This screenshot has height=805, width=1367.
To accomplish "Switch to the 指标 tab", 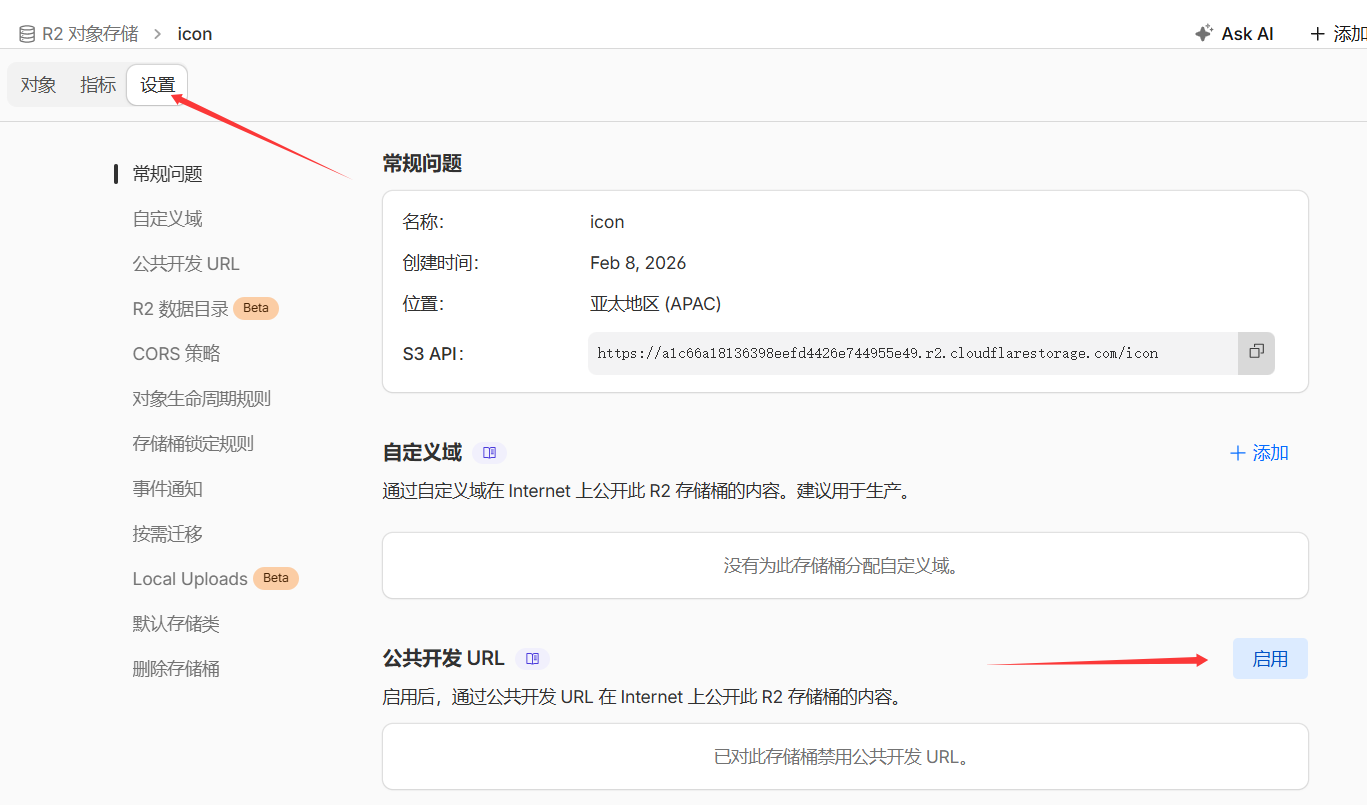I will [98, 85].
